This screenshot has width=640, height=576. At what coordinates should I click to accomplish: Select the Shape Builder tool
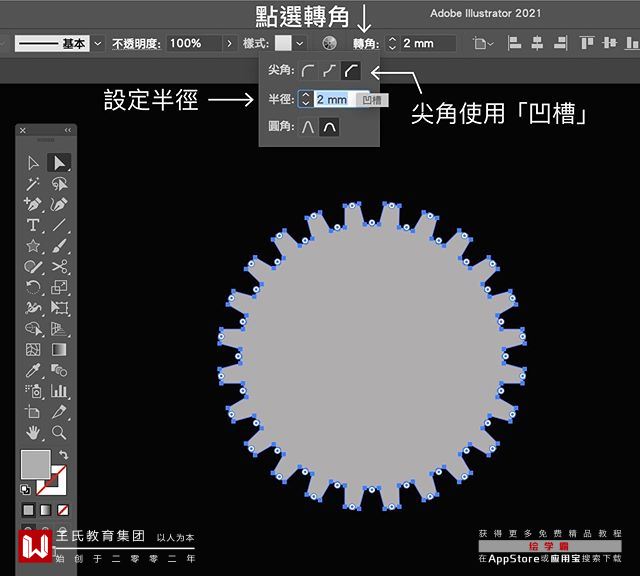click(x=33, y=329)
